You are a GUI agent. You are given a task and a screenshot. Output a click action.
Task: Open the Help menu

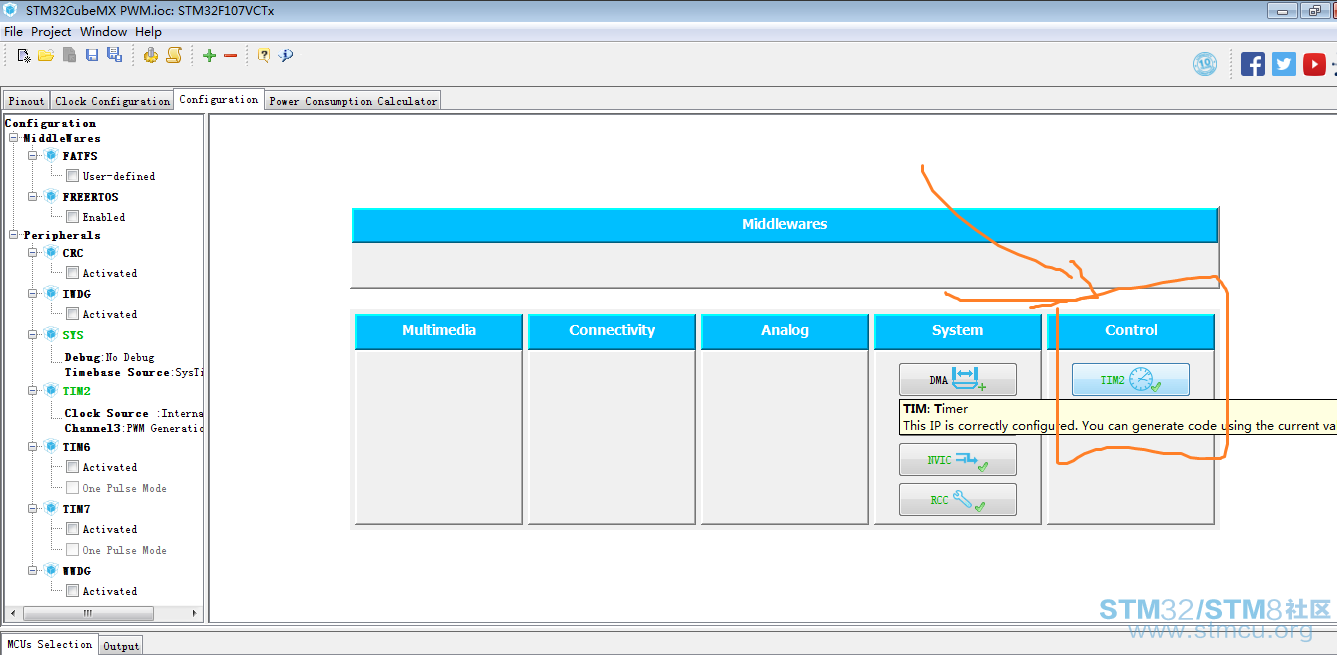[148, 32]
